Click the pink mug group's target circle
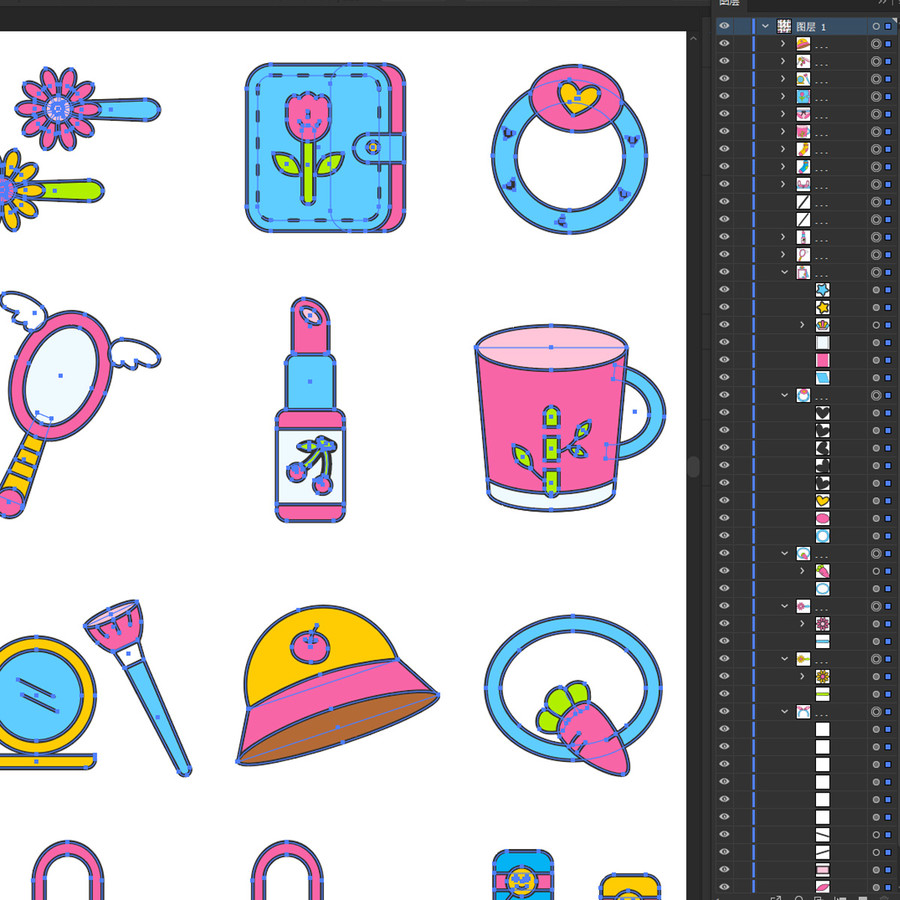 [876, 131]
